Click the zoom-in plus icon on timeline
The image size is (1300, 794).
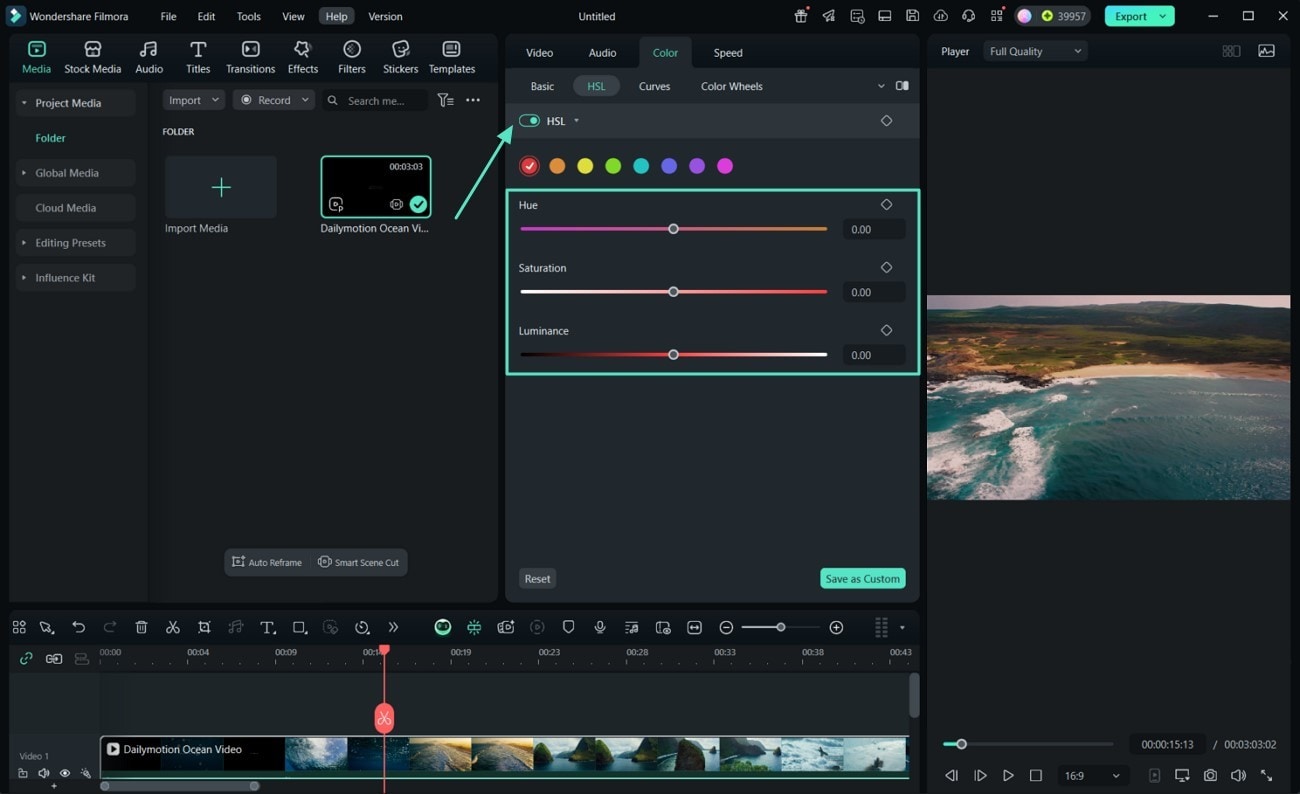[x=836, y=627]
